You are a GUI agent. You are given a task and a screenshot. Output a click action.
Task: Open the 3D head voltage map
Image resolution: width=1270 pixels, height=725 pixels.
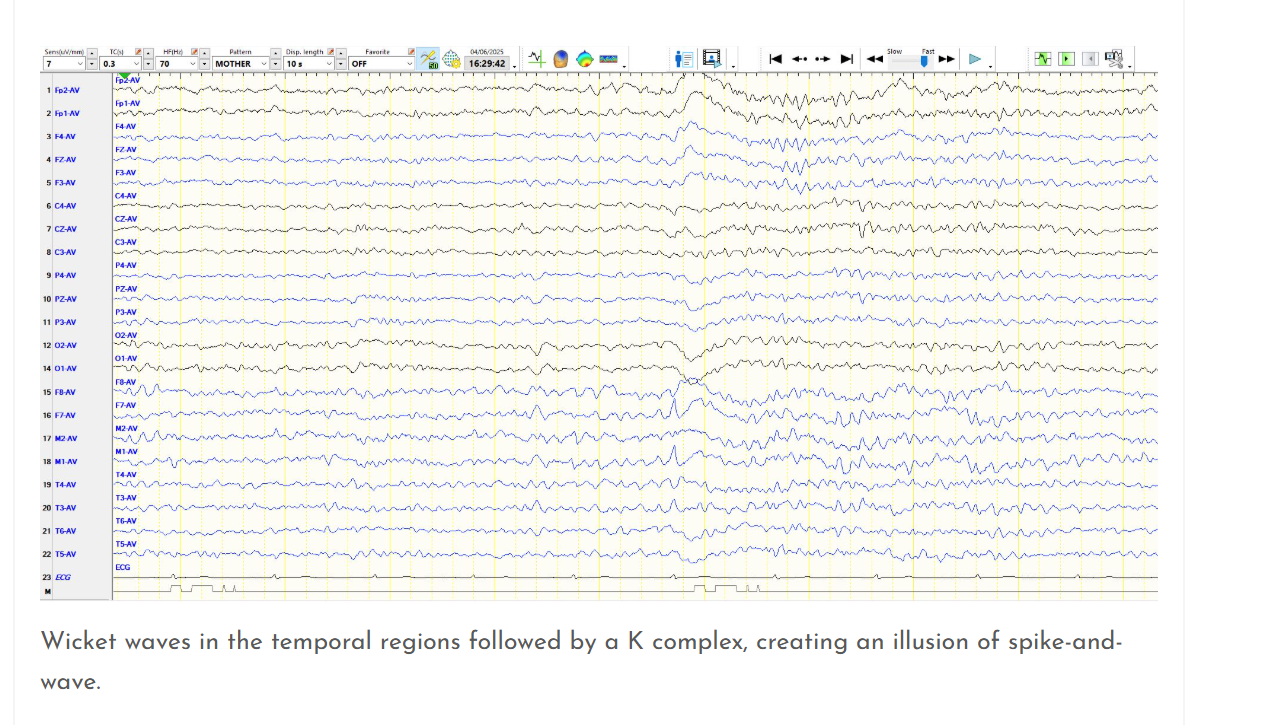pyautogui.click(x=561, y=59)
